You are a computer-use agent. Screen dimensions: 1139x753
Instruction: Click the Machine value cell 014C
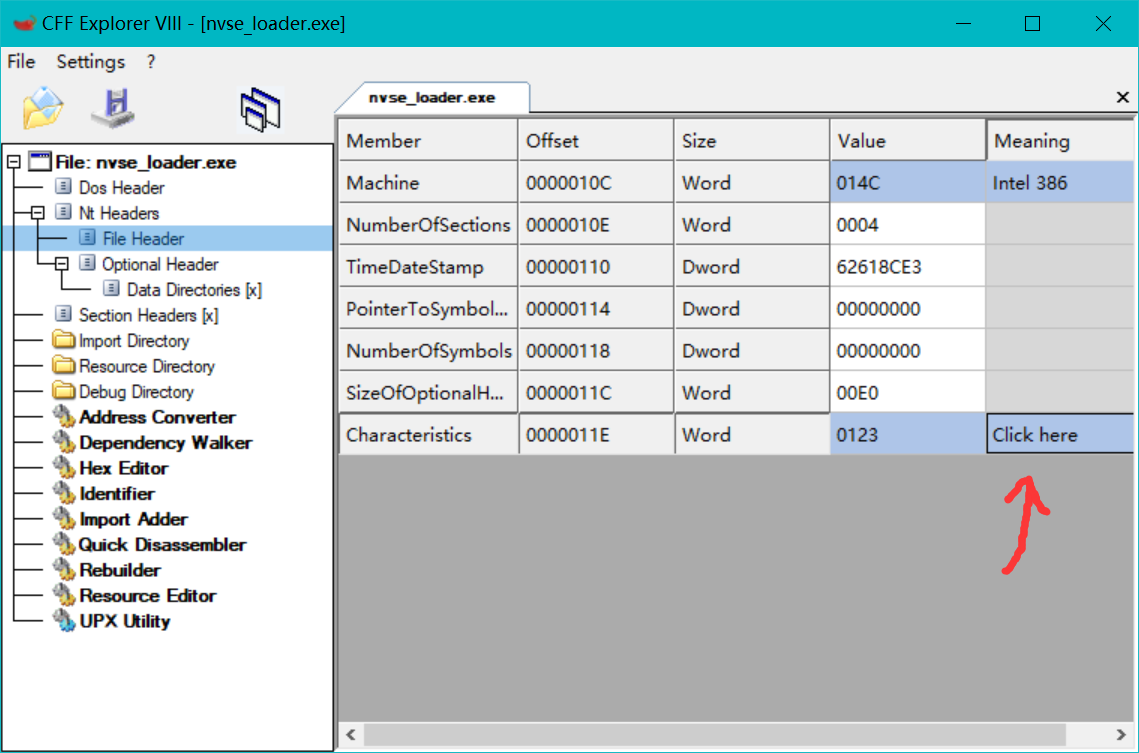[x=907, y=182]
